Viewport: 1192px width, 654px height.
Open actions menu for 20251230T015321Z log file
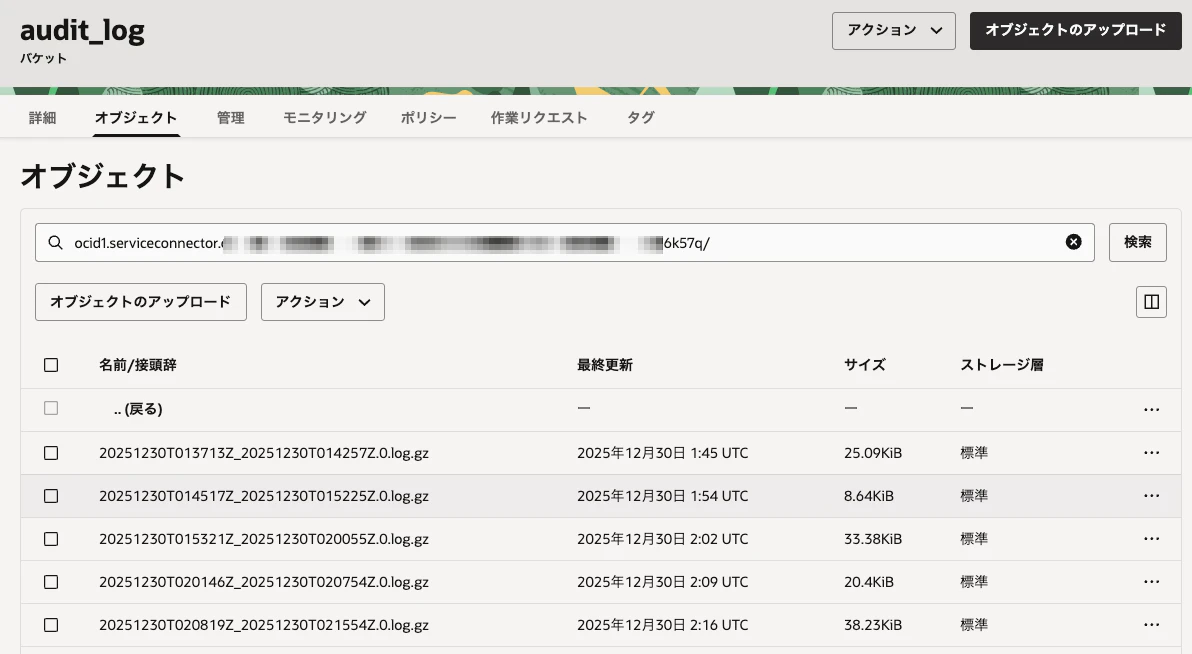click(x=1152, y=538)
